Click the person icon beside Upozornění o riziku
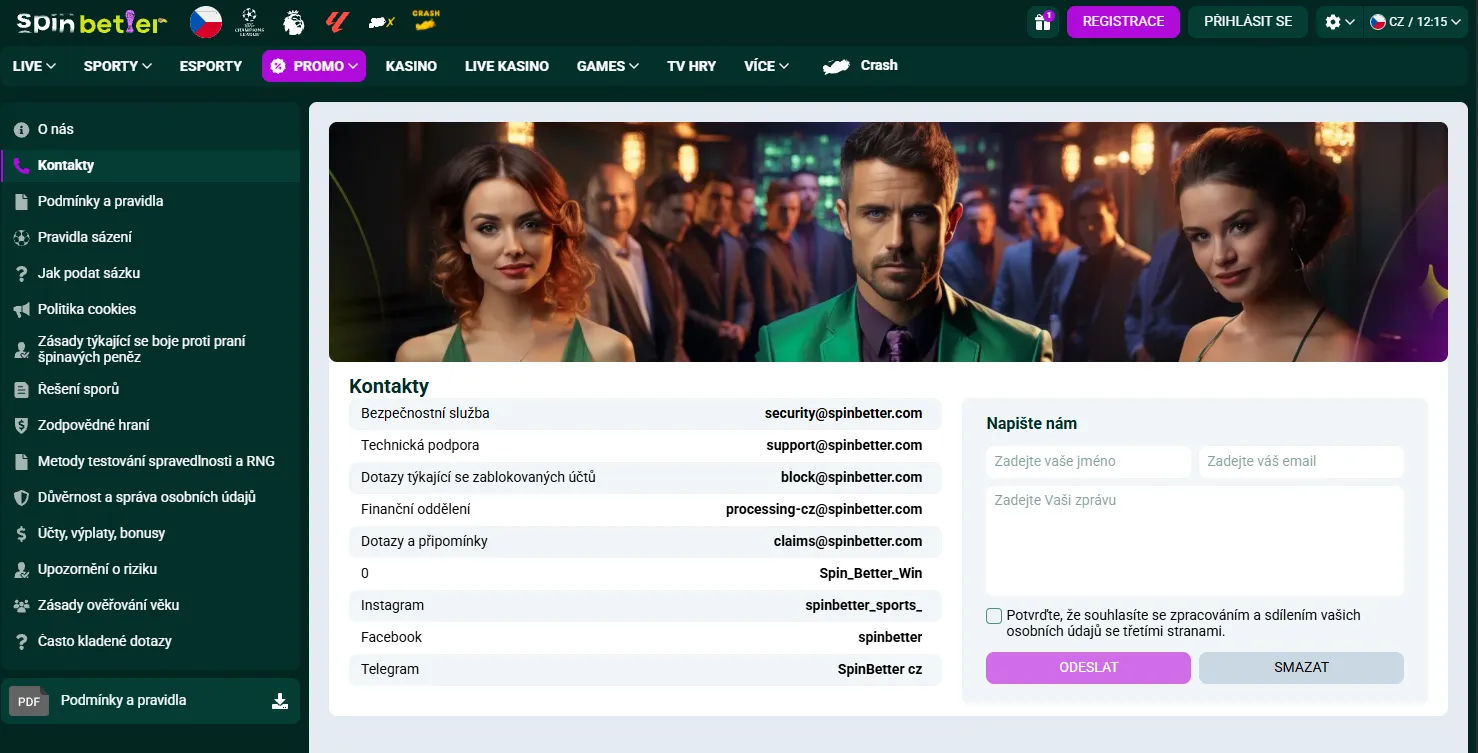 coord(21,569)
